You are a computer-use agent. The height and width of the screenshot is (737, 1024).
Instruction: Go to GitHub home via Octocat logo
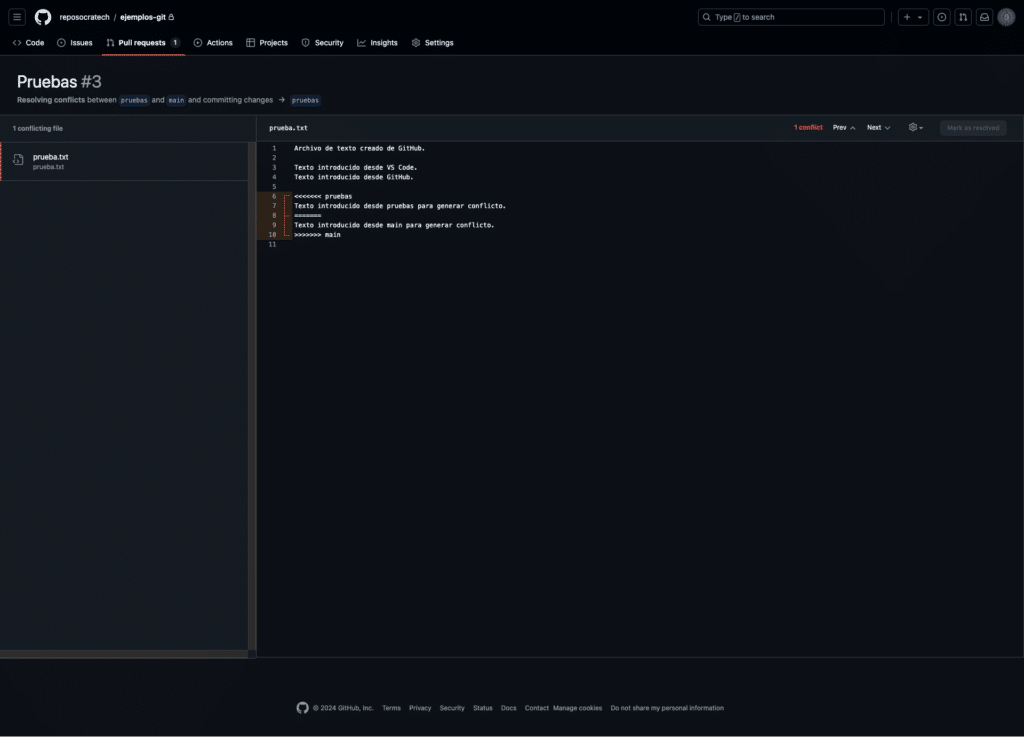coord(43,17)
